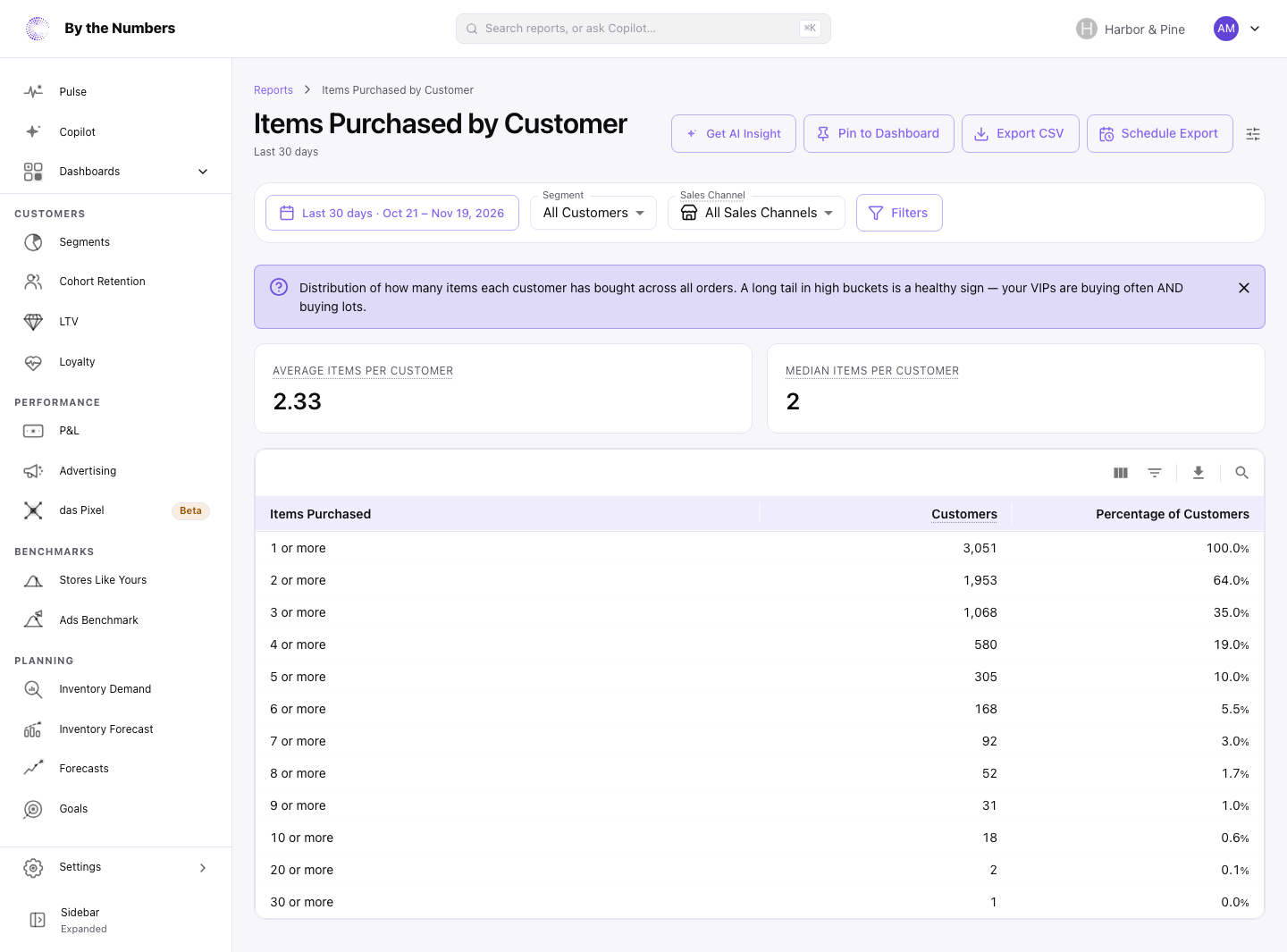Expand the Settings submenu arrow

pos(203,868)
